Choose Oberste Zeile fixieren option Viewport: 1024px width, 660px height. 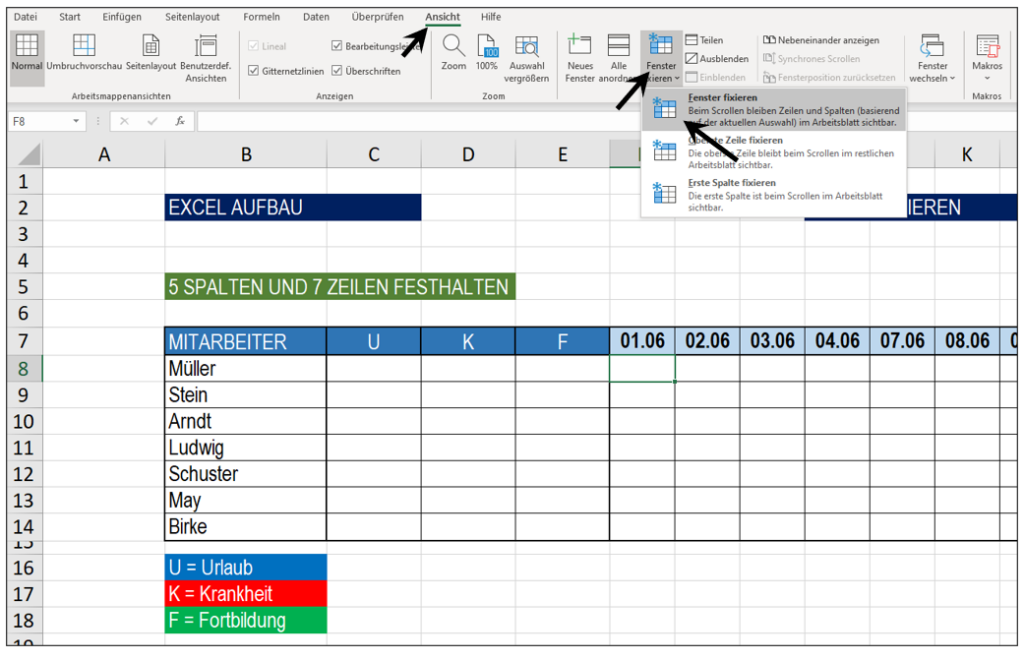(773, 152)
